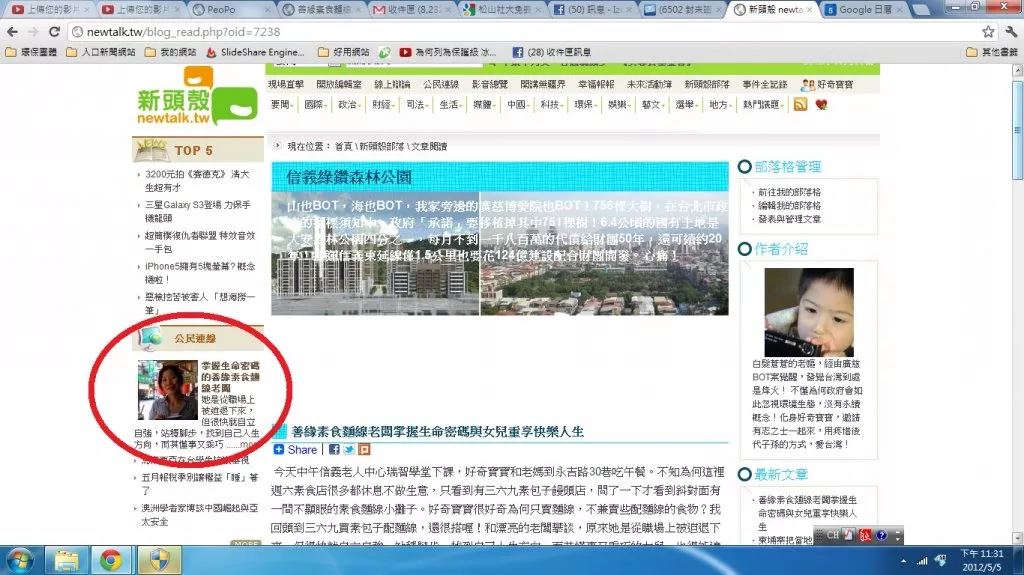Expand the 要聞 category menu
The width and height of the screenshot is (1024, 575).
tap(282, 105)
